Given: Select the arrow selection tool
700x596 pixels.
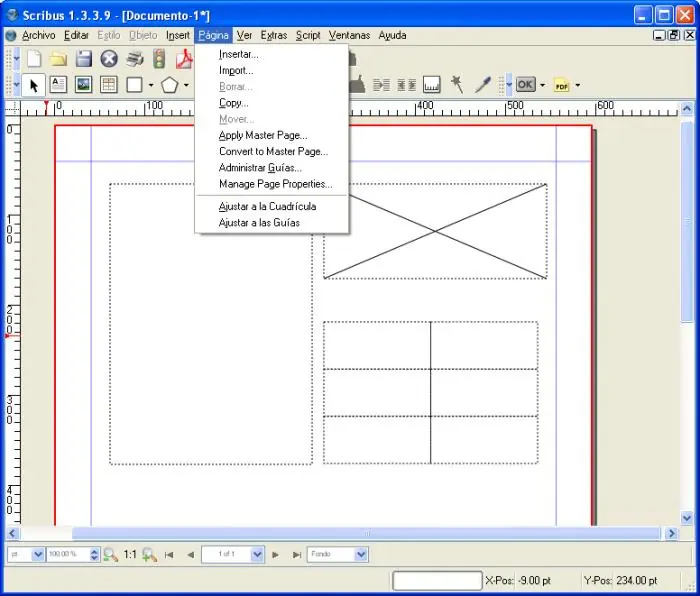Looking at the screenshot, I should 33,85.
